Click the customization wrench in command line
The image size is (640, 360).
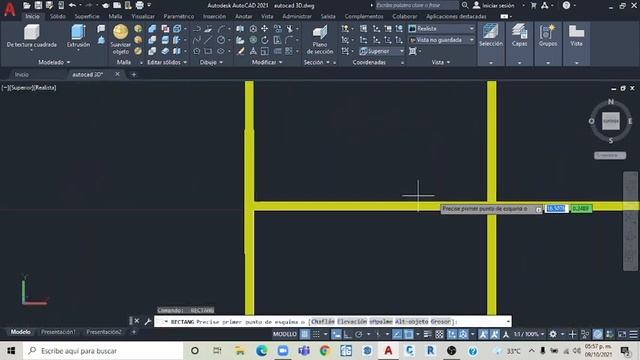point(148,321)
